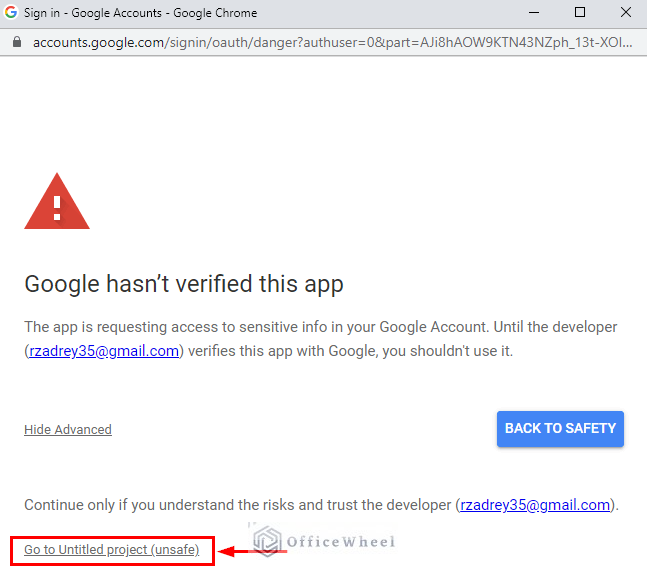Maximize the Chrome sign-in window
The width and height of the screenshot is (647, 580).
(x=580, y=13)
